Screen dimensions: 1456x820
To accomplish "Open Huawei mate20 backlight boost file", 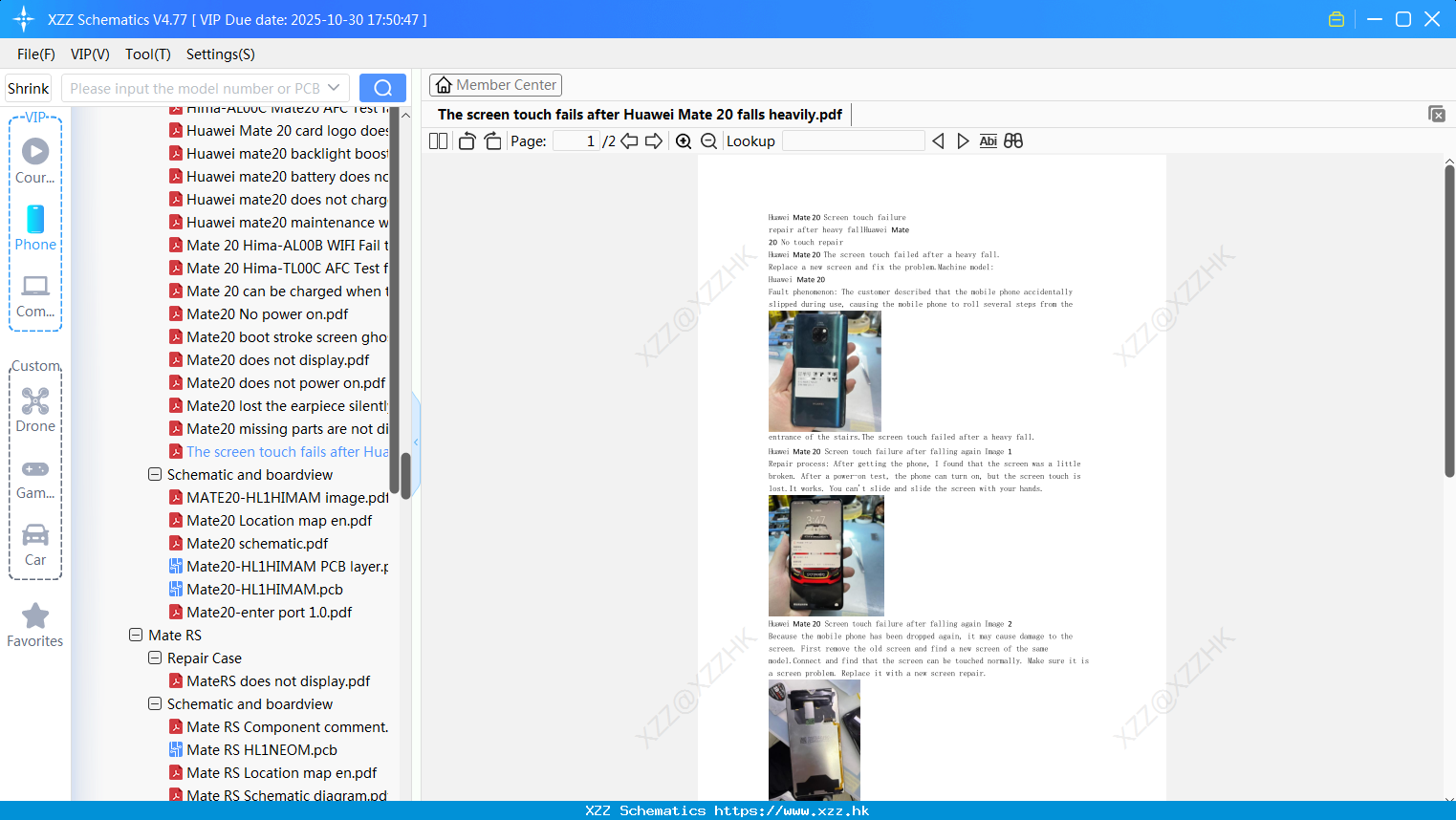I will [279, 154].
